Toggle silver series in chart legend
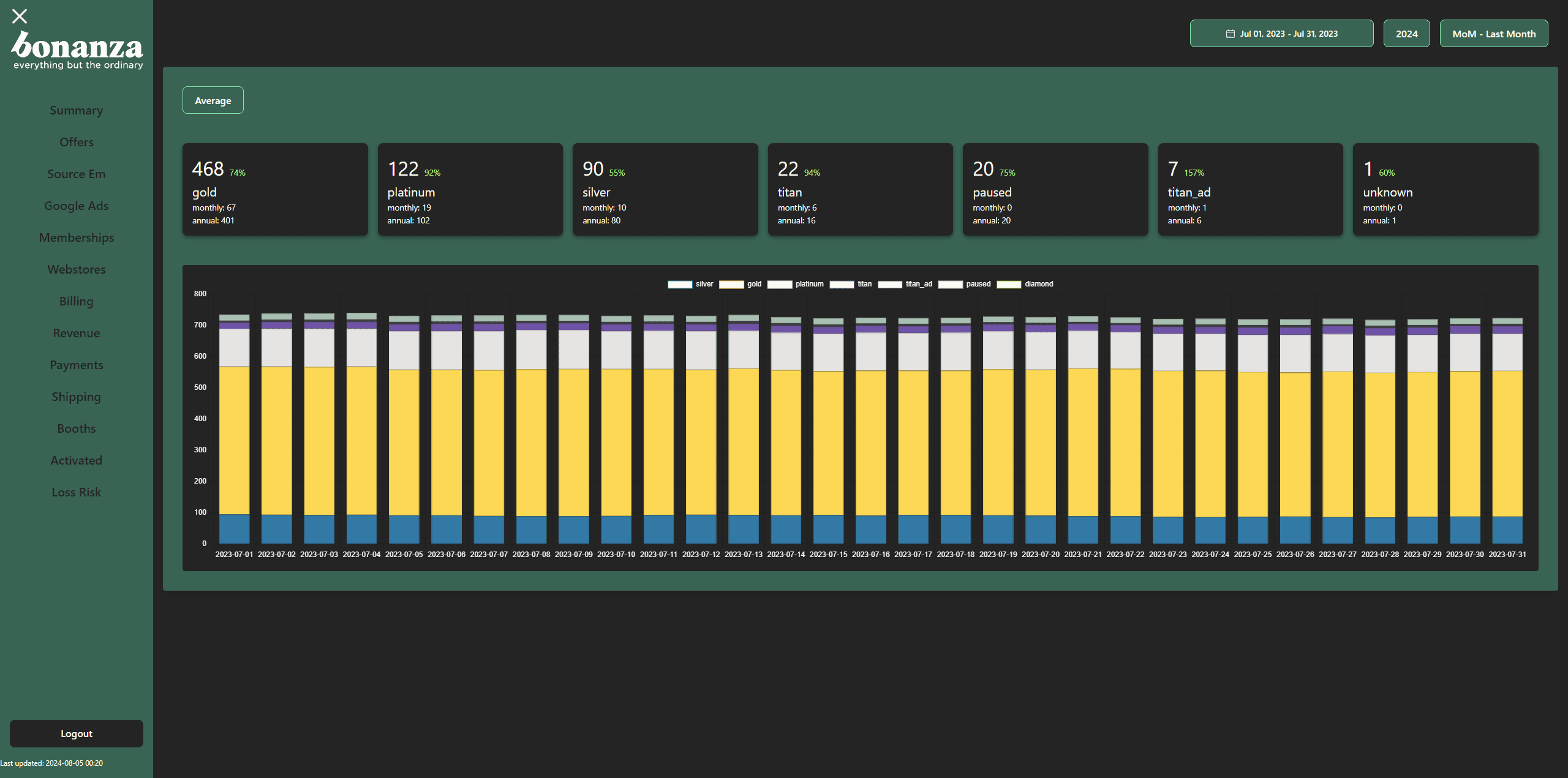The image size is (1568, 778). (x=690, y=284)
